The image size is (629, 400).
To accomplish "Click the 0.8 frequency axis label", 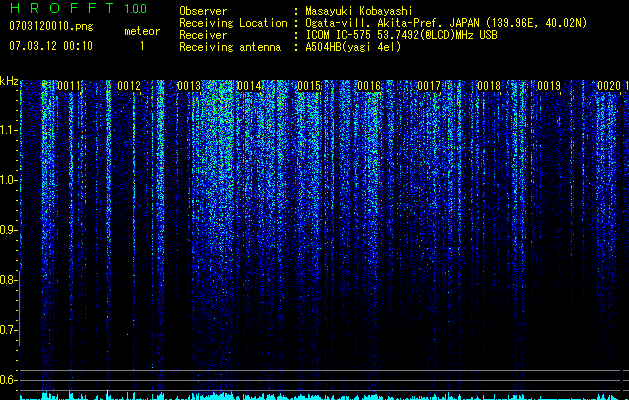I will coord(8,280).
